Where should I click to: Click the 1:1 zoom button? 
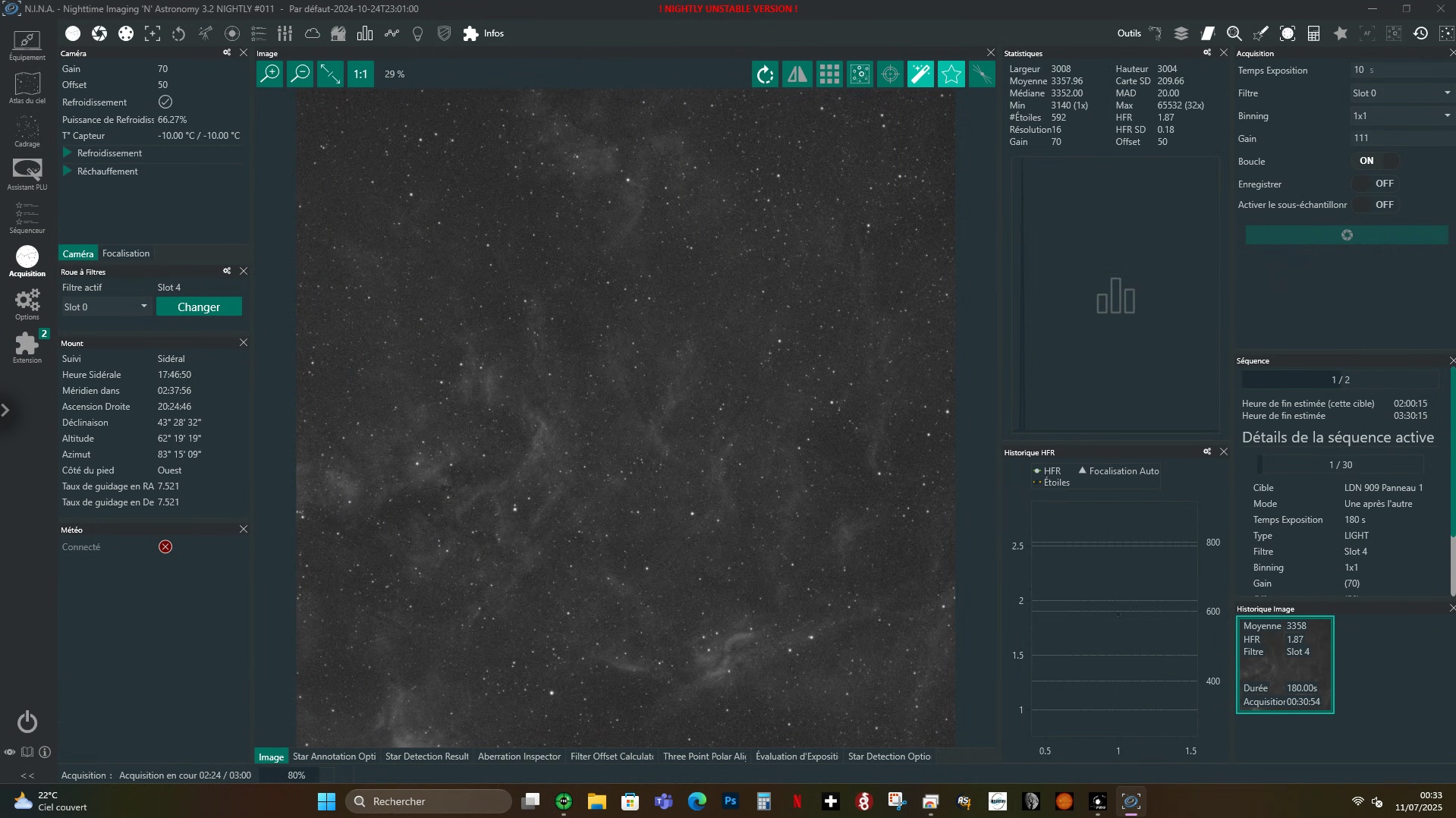click(360, 74)
